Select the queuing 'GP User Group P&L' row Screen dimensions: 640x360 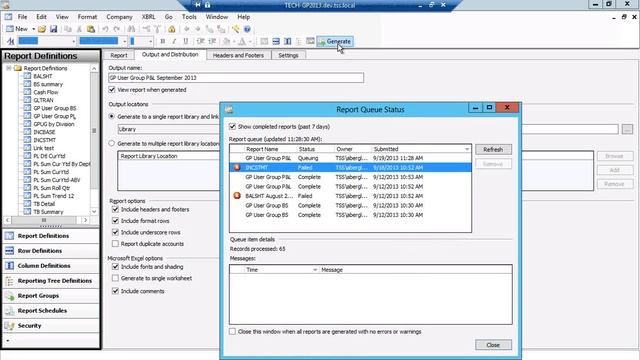click(x=350, y=158)
